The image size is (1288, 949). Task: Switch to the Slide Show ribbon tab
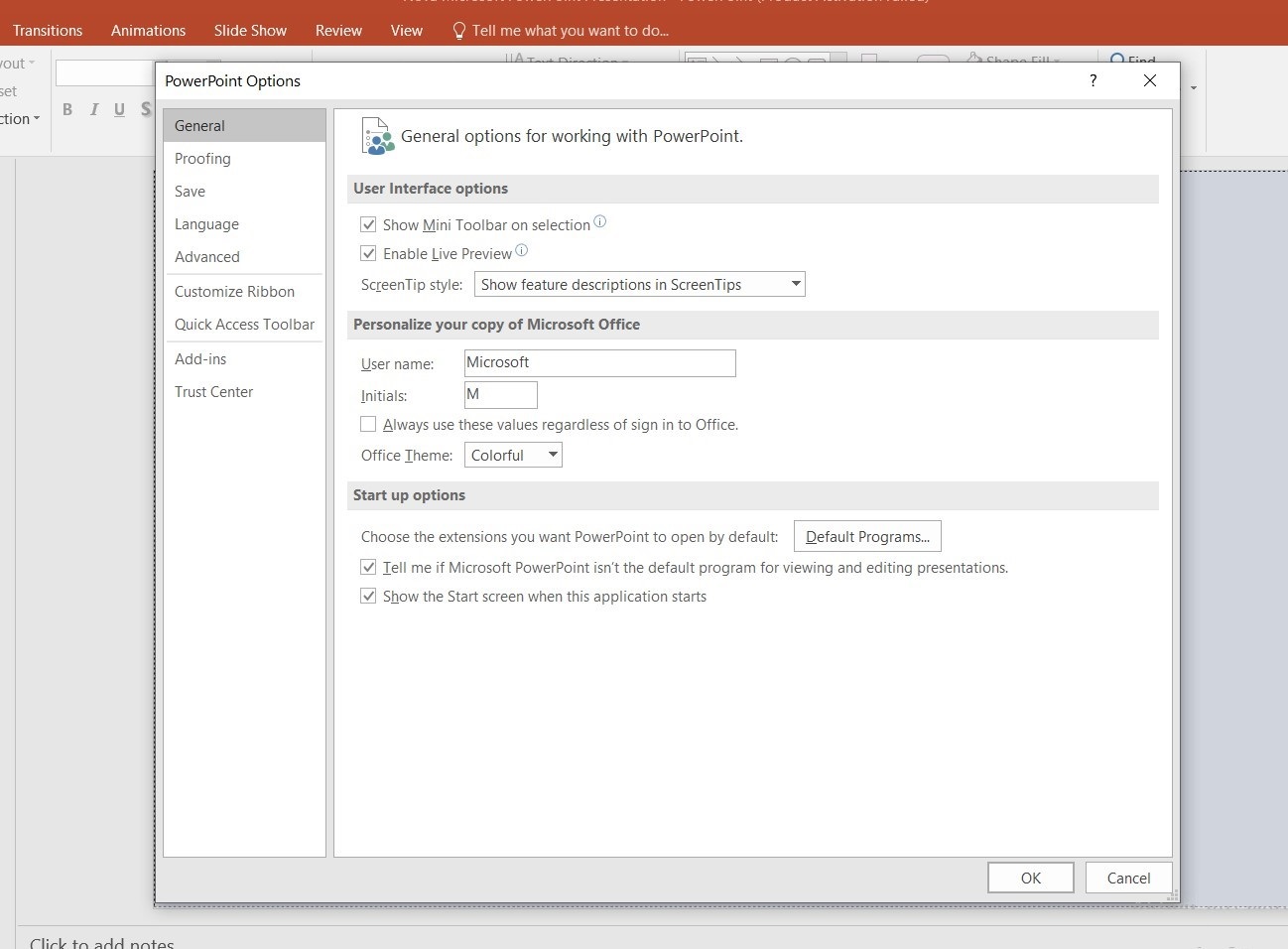point(250,31)
